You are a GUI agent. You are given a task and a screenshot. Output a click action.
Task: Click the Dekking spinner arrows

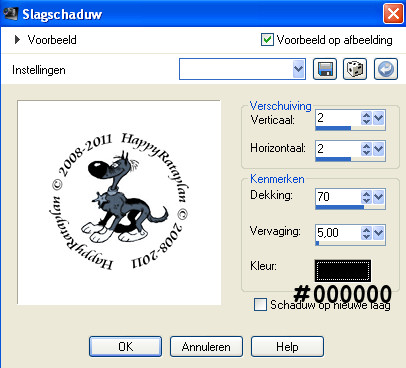point(366,197)
